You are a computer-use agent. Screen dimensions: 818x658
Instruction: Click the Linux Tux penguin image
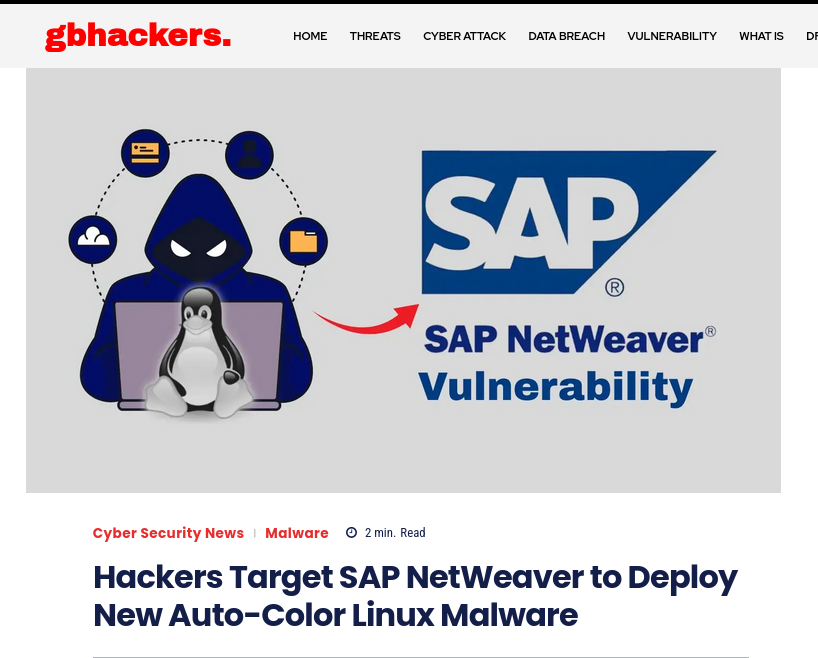(x=199, y=352)
